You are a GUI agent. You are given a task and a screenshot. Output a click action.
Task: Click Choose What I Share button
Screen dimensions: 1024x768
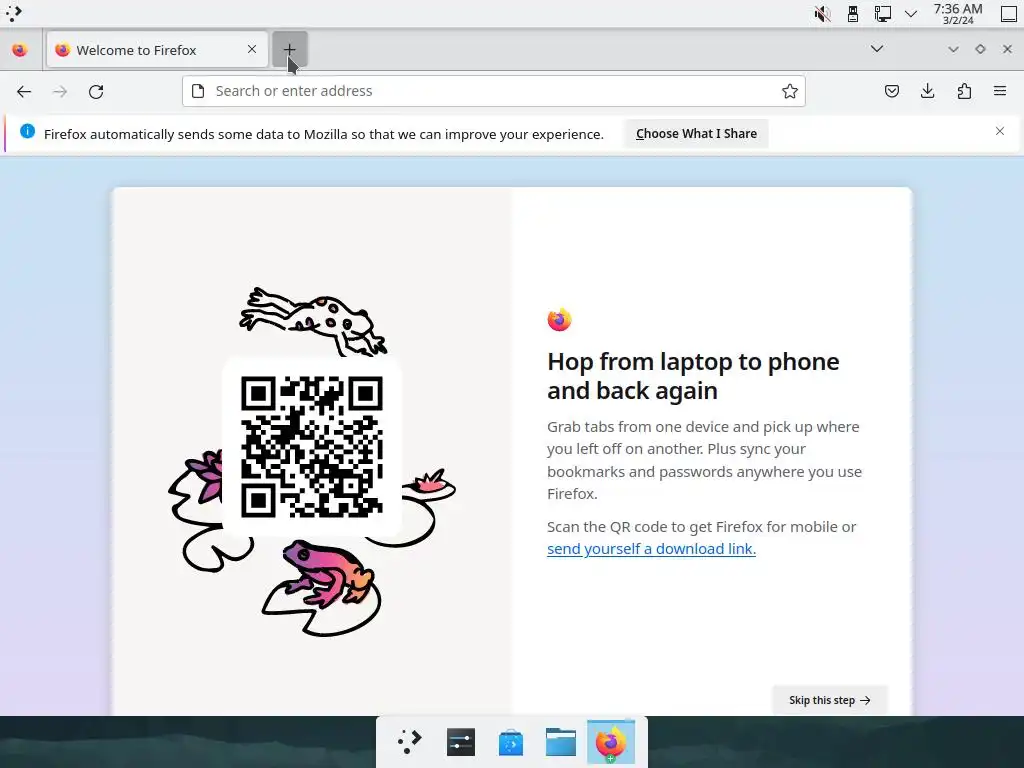(x=696, y=133)
